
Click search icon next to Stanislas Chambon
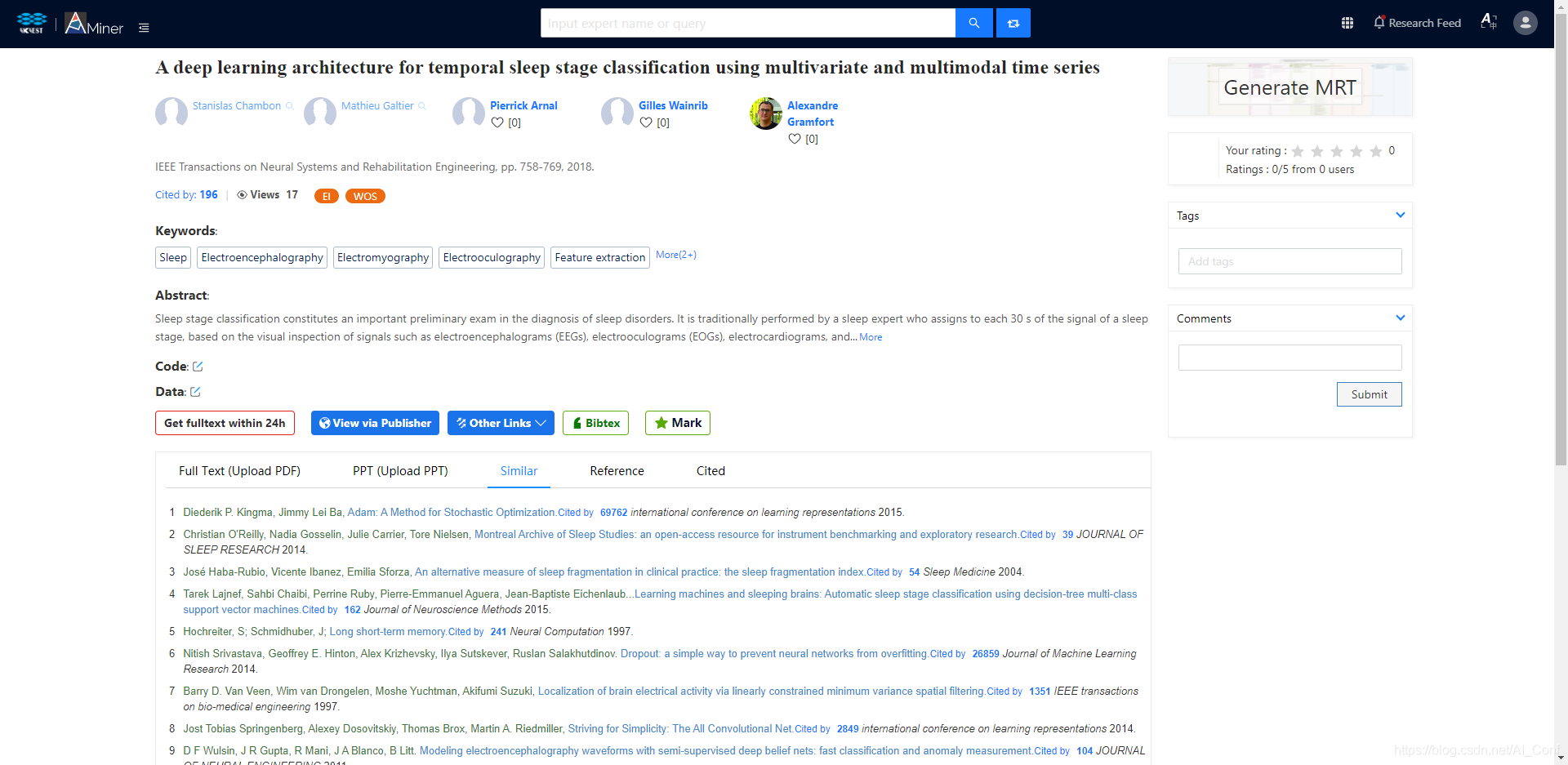tap(289, 106)
